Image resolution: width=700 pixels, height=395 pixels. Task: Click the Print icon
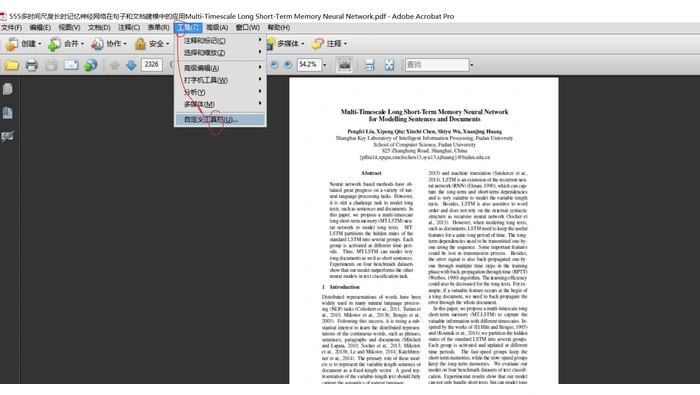[32, 65]
